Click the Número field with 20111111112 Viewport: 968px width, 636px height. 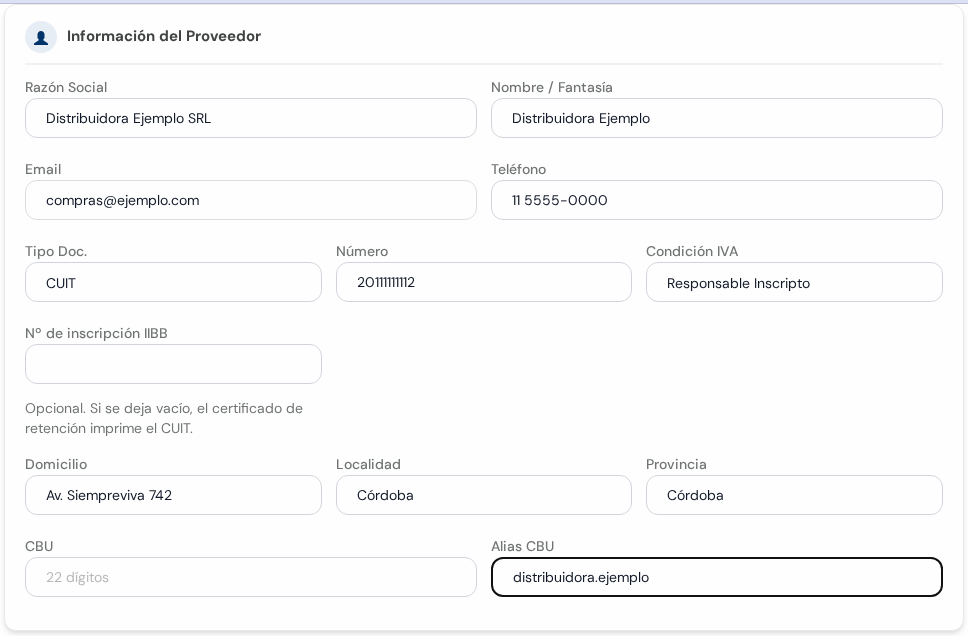pyautogui.click(x=484, y=282)
